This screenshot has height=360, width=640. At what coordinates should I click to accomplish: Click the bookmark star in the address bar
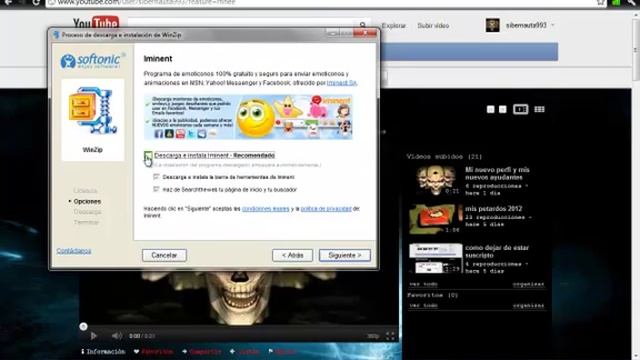(x=600, y=2)
